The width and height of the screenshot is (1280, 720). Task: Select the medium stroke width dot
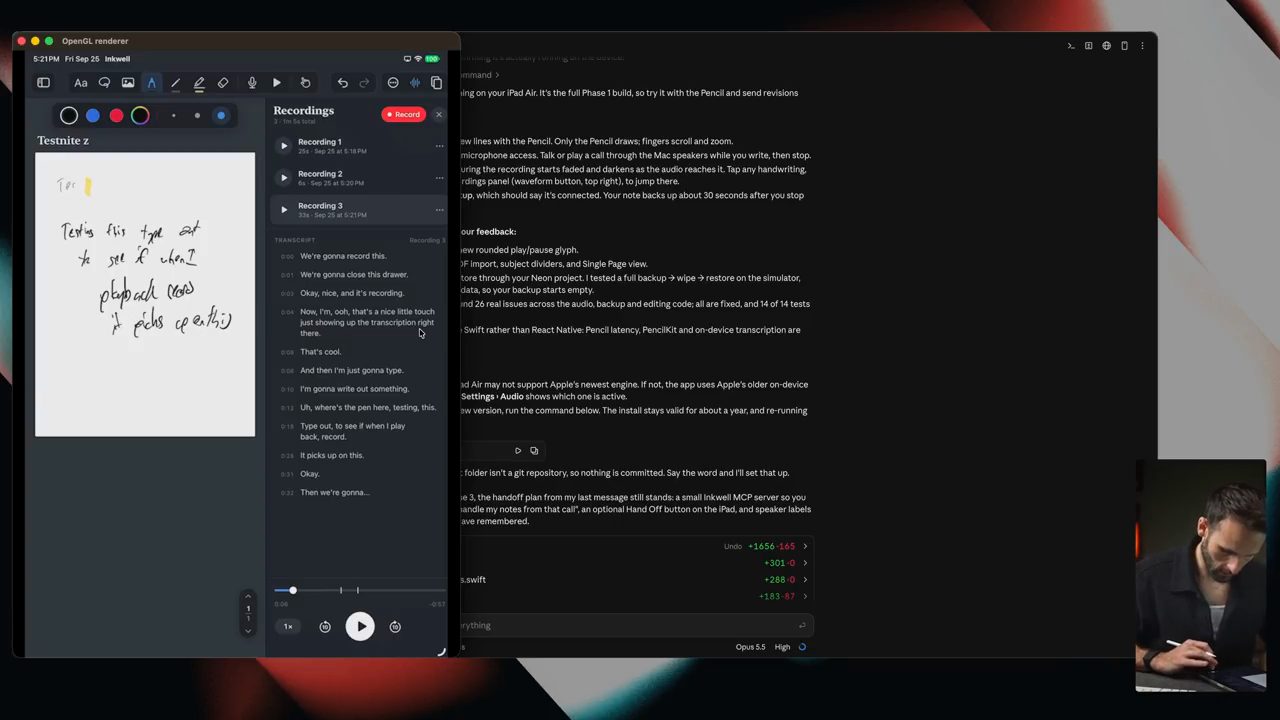(197, 116)
